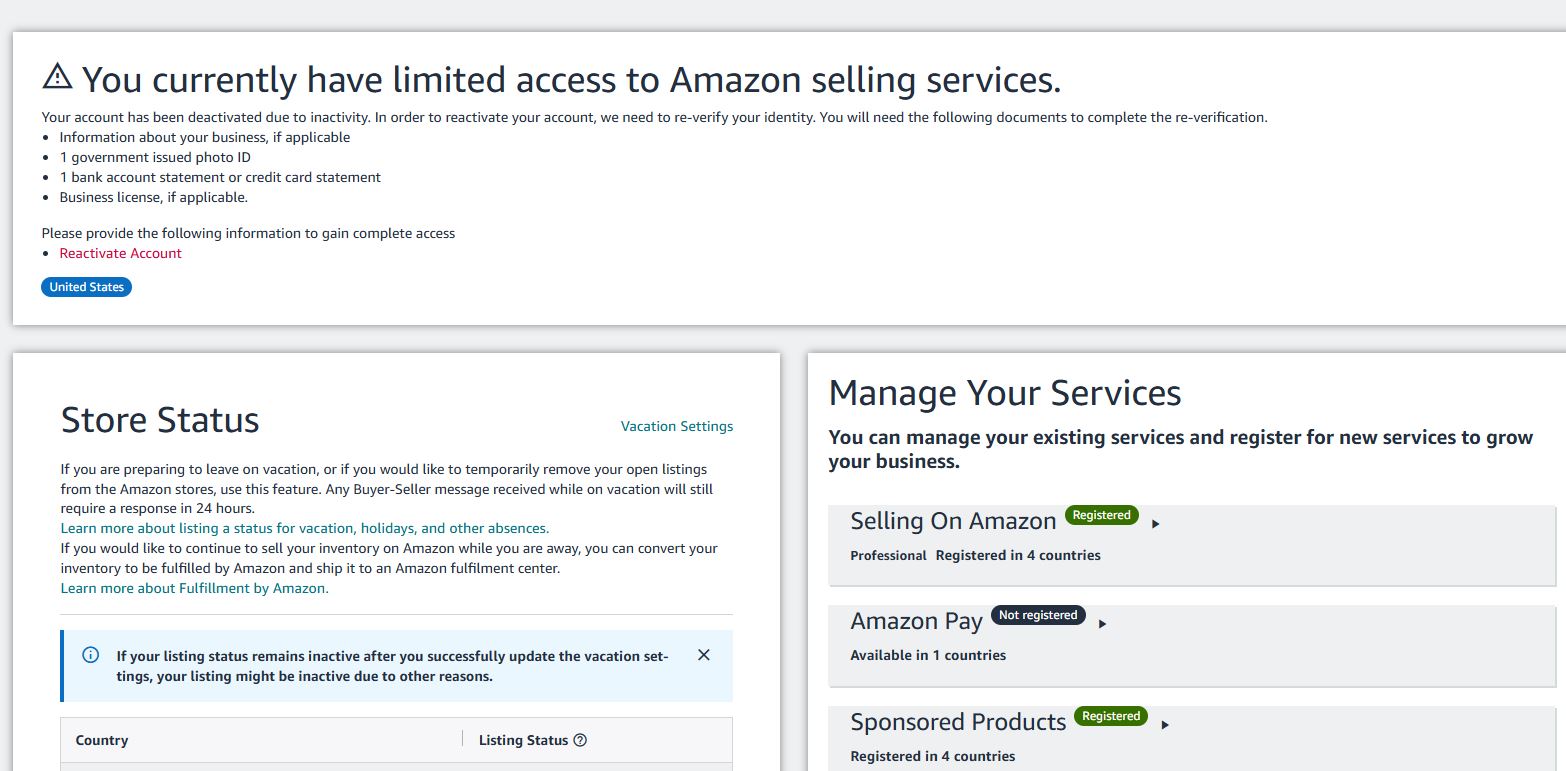This screenshot has width=1566, height=771.
Task: Click the Registered badge next to Sponsored Products
Action: tap(1111, 716)
